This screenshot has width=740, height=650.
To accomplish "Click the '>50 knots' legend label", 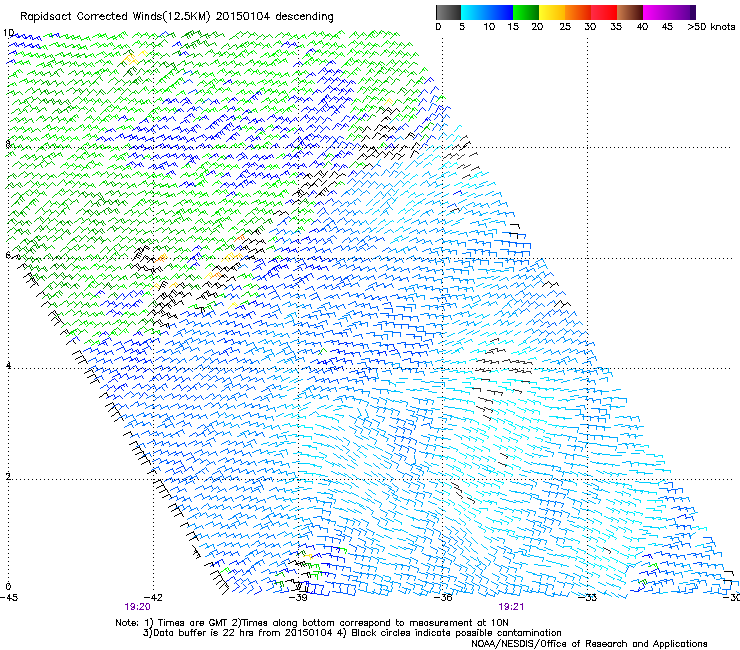I will point(711,27).
